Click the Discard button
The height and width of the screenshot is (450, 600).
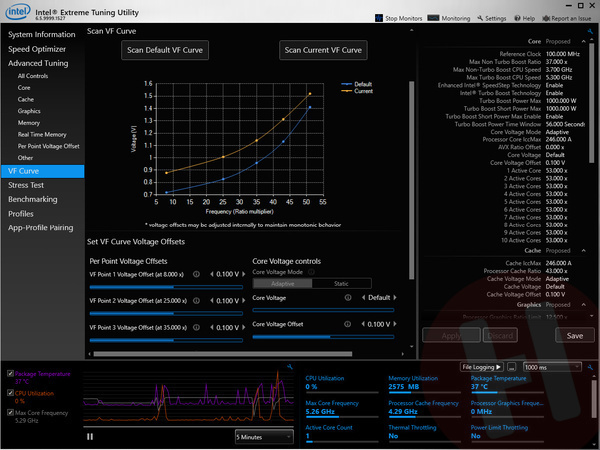(500, 336)
